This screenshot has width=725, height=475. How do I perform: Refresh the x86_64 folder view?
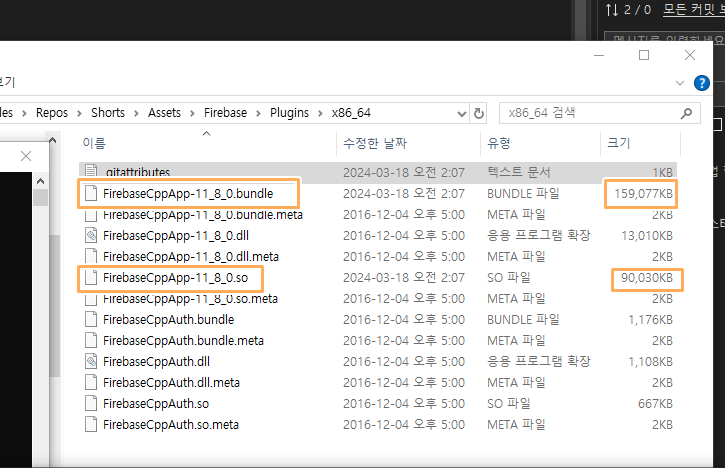tap(479, 113)
